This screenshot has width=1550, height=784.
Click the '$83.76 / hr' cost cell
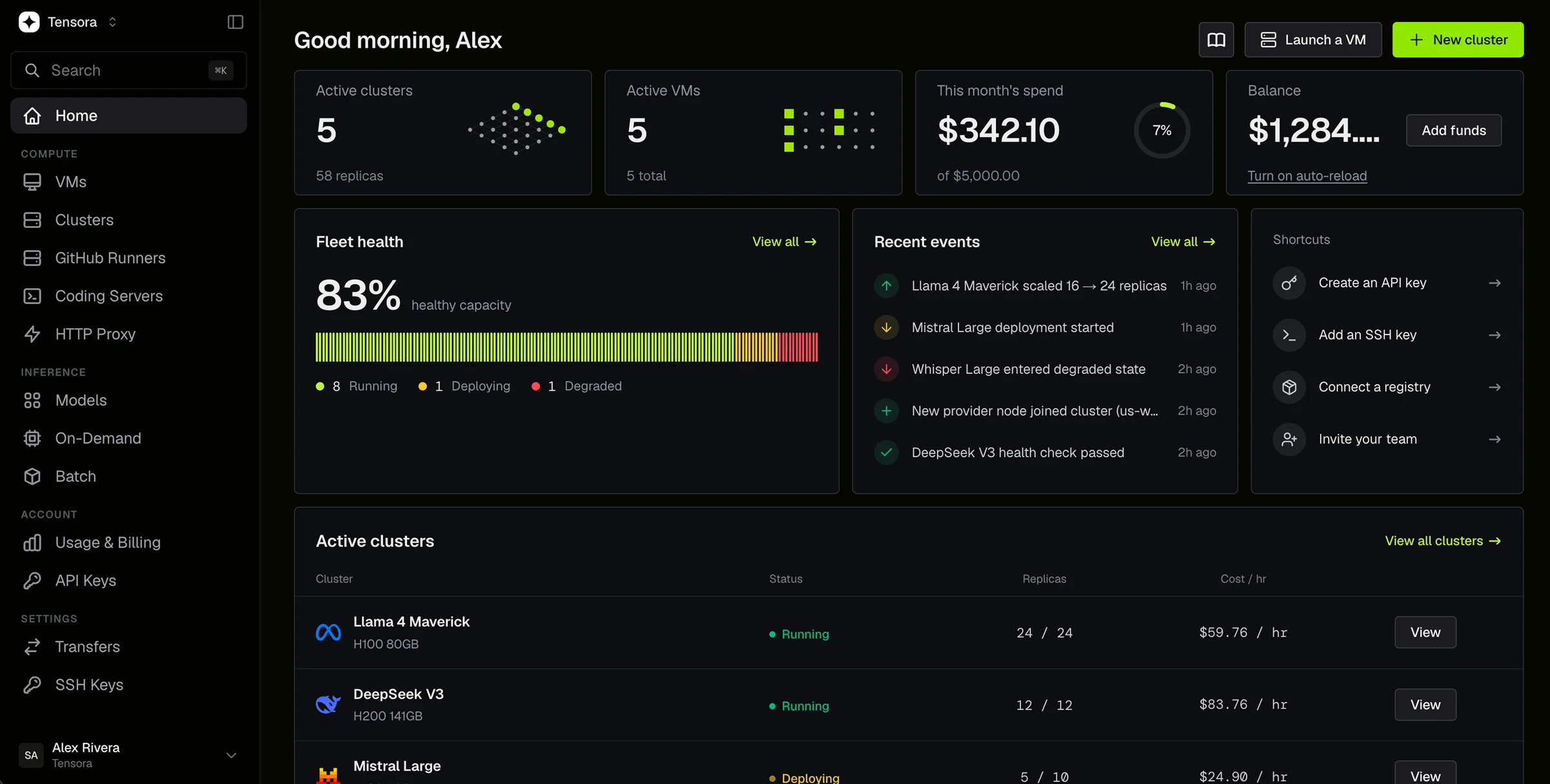[x=1243, y=705]
